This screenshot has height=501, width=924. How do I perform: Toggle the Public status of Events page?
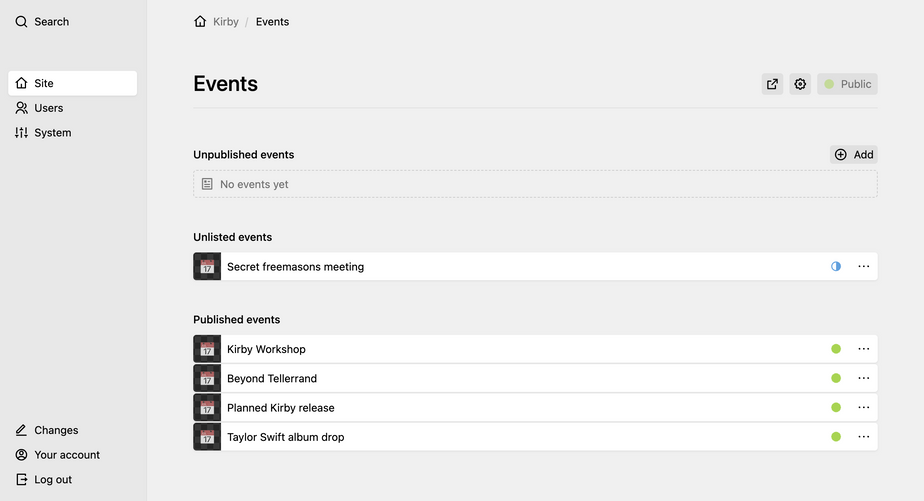pyautogui.click(x=847, y=84)
